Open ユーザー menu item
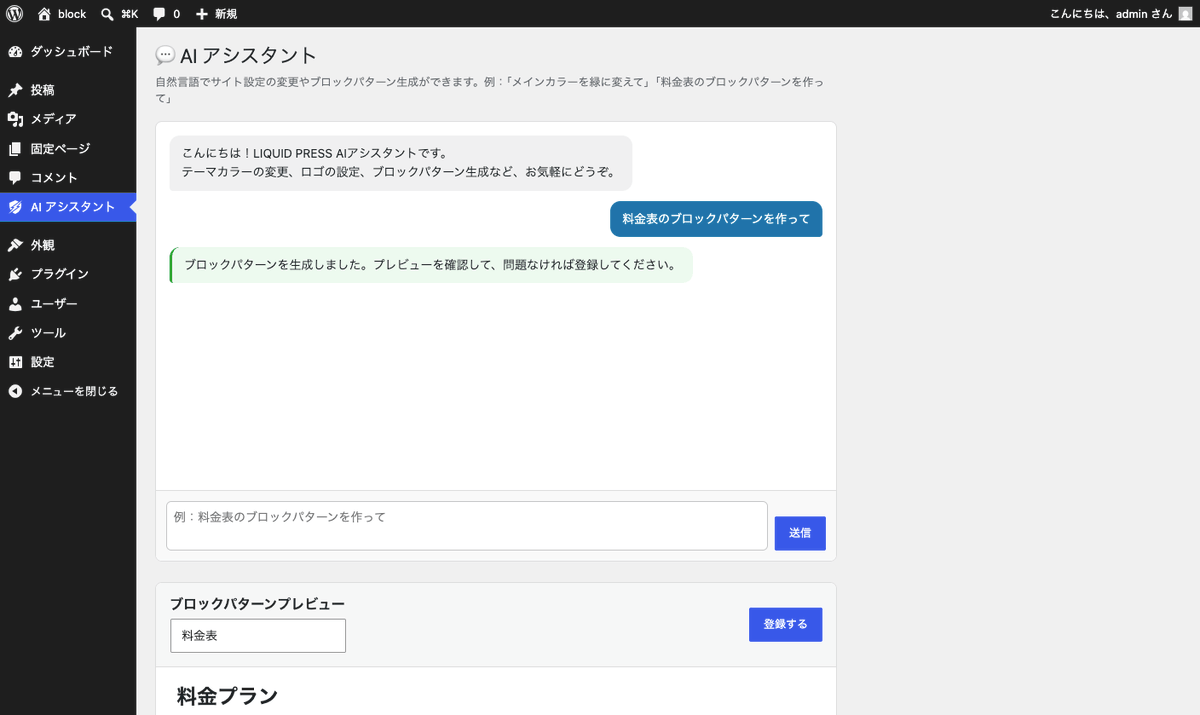The width and height of the screenshot is (1200, 715). (x=68, y=304)
